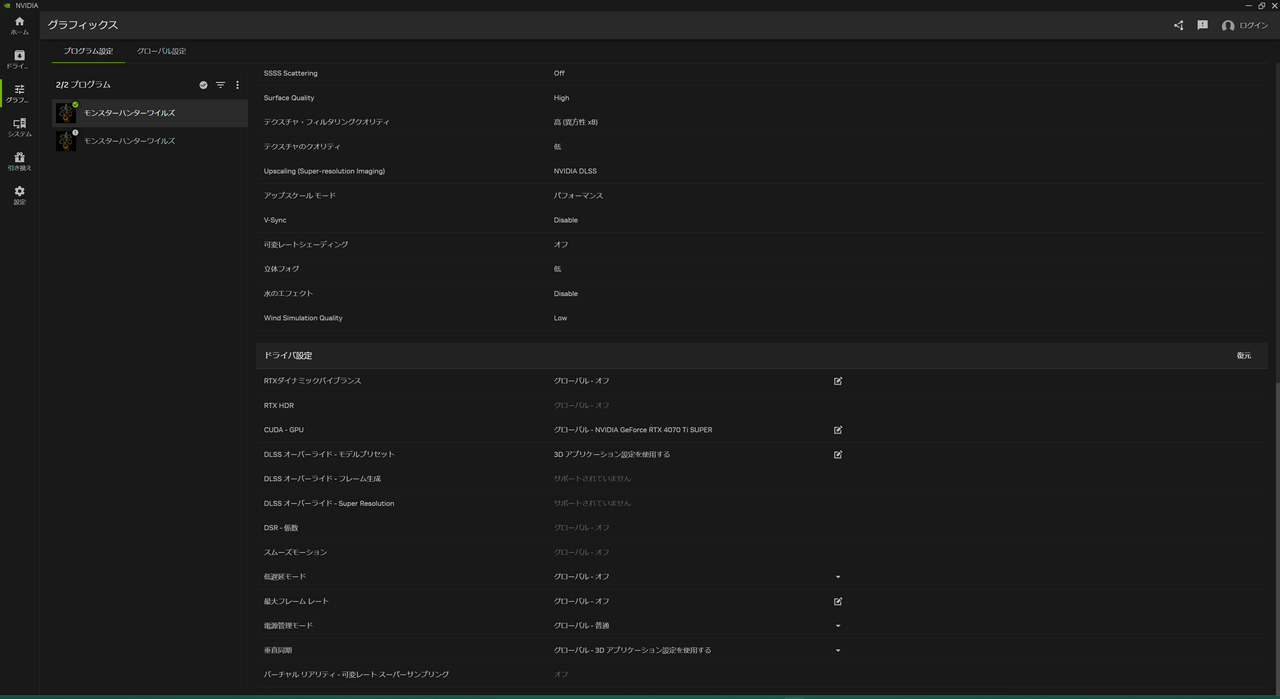Screen dimensions: 1280x699
Task: Open the ドライバー section in the sidebar
Action: (18, 60)
